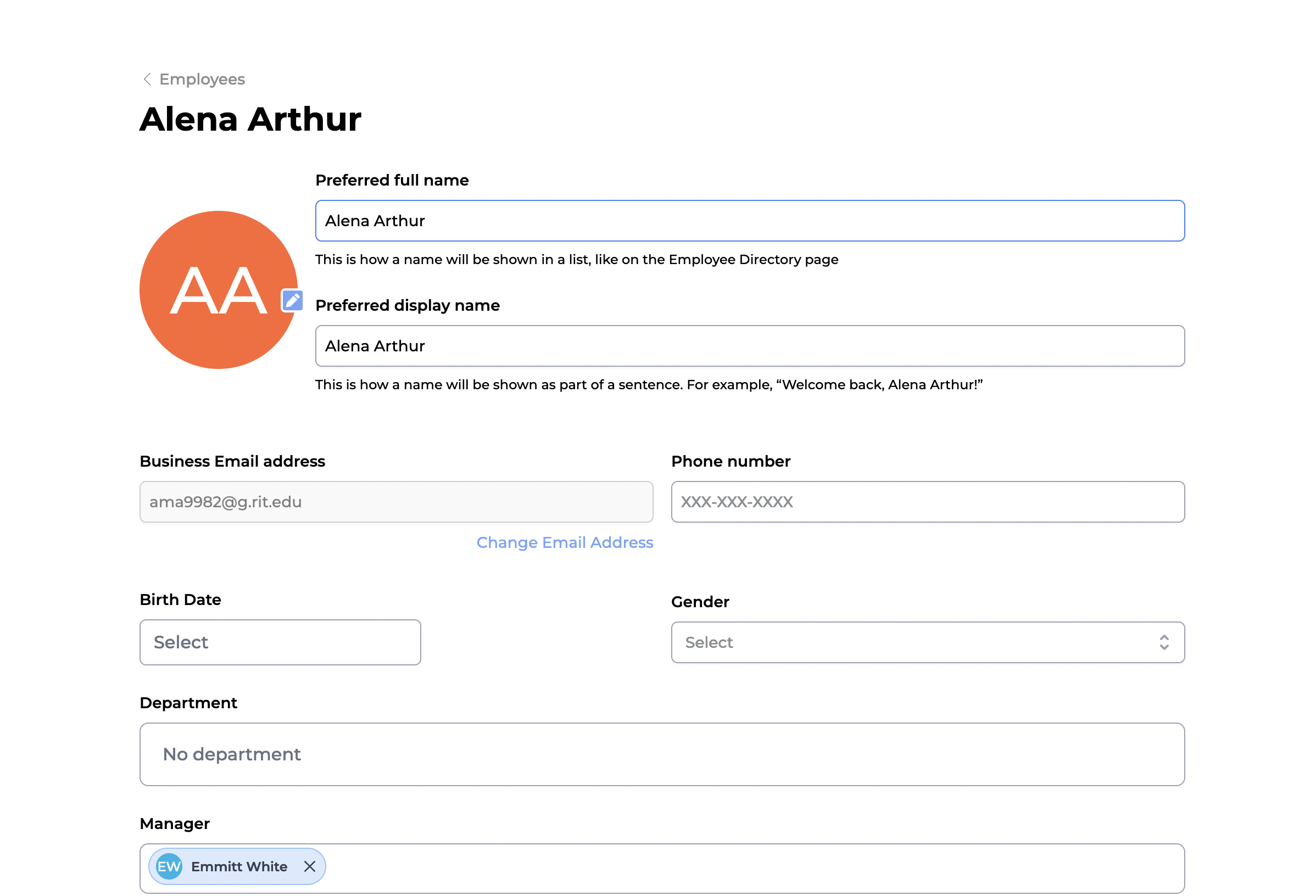Click the pencil edit avatar icon
1316x896 pixels.
click(292, 300)
